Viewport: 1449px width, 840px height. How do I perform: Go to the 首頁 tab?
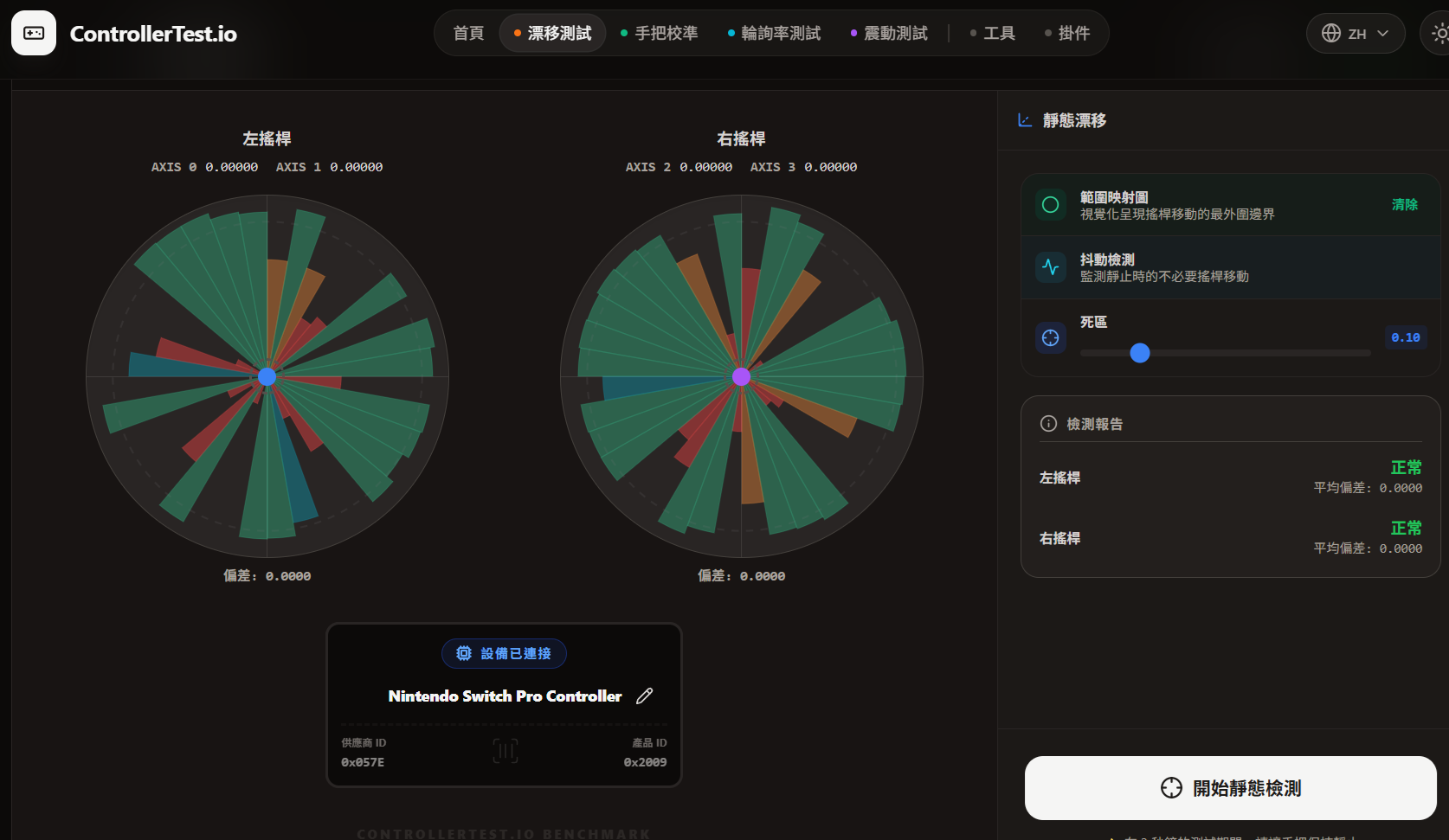click(468, 33)
